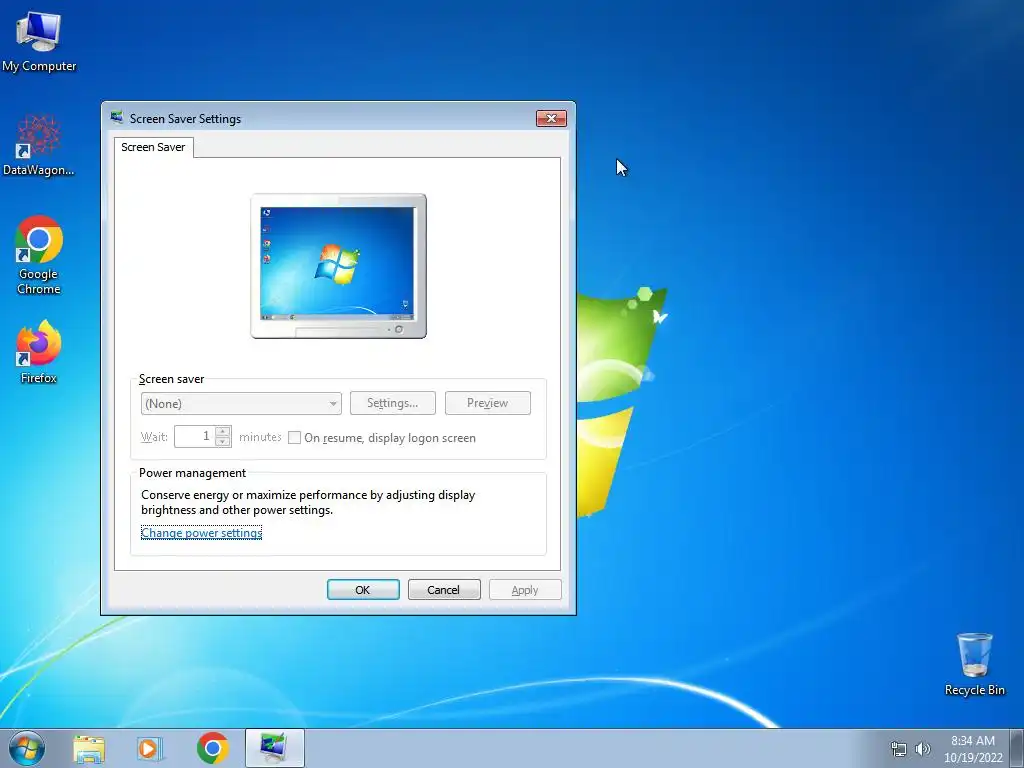Close the Screen Saver Settings dialog
The height and width of the screenshot is (768, 1024).
coord(551,118)
